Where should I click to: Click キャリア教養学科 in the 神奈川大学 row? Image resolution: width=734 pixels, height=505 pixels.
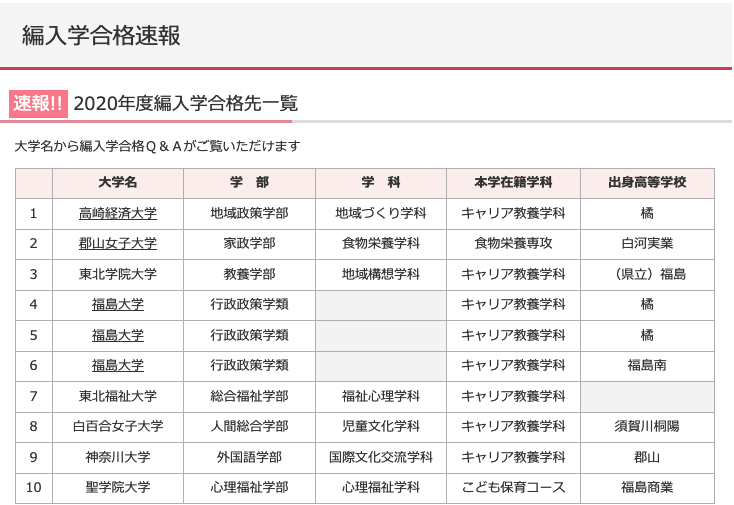[513, 457]
